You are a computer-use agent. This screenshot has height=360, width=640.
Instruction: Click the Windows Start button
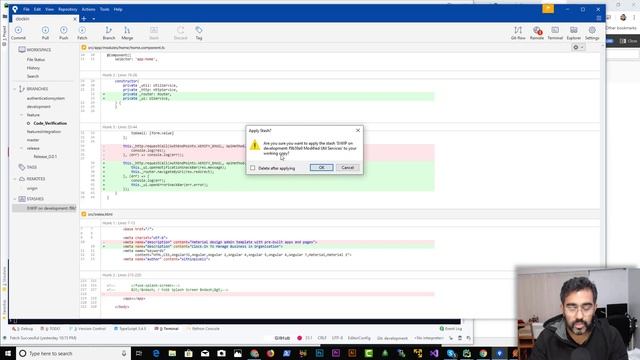pyautogui.click(x=8, y=353)
